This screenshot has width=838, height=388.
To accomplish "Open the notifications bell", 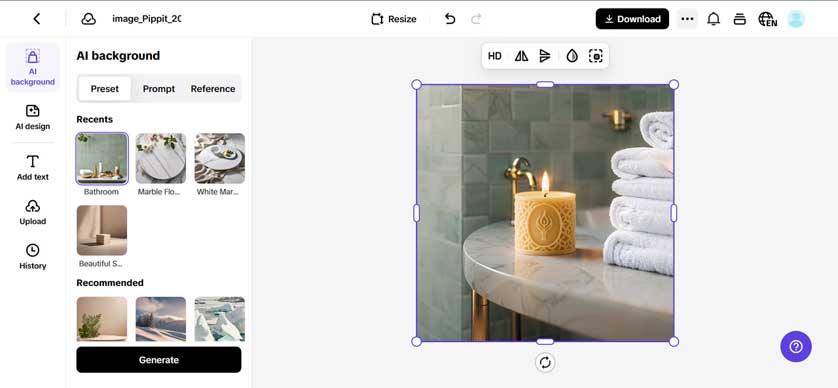I will pos(713,19).
